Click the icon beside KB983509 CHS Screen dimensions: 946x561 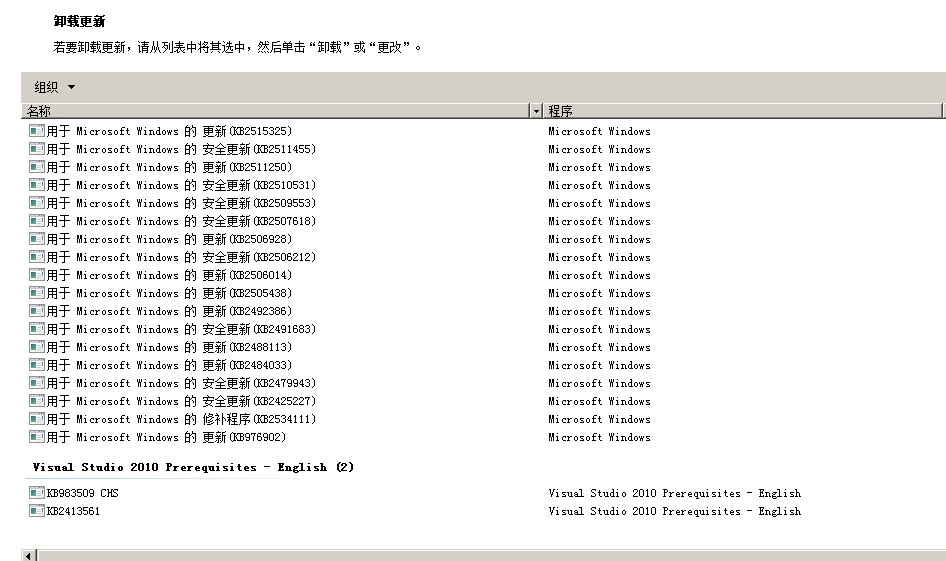click(37, 493)
